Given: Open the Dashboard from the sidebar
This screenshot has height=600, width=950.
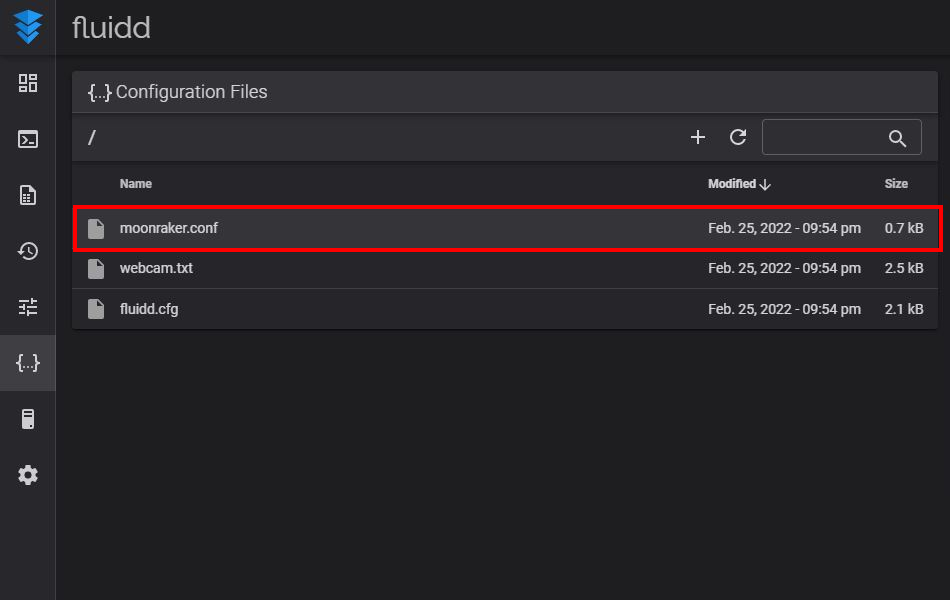Looking at the screenshot, I should 28,84.
